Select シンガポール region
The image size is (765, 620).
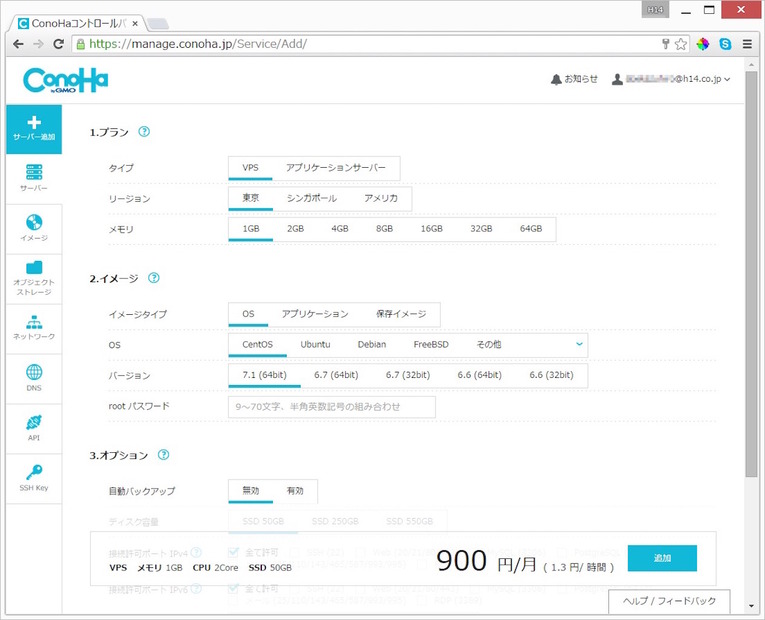(312, 198)
